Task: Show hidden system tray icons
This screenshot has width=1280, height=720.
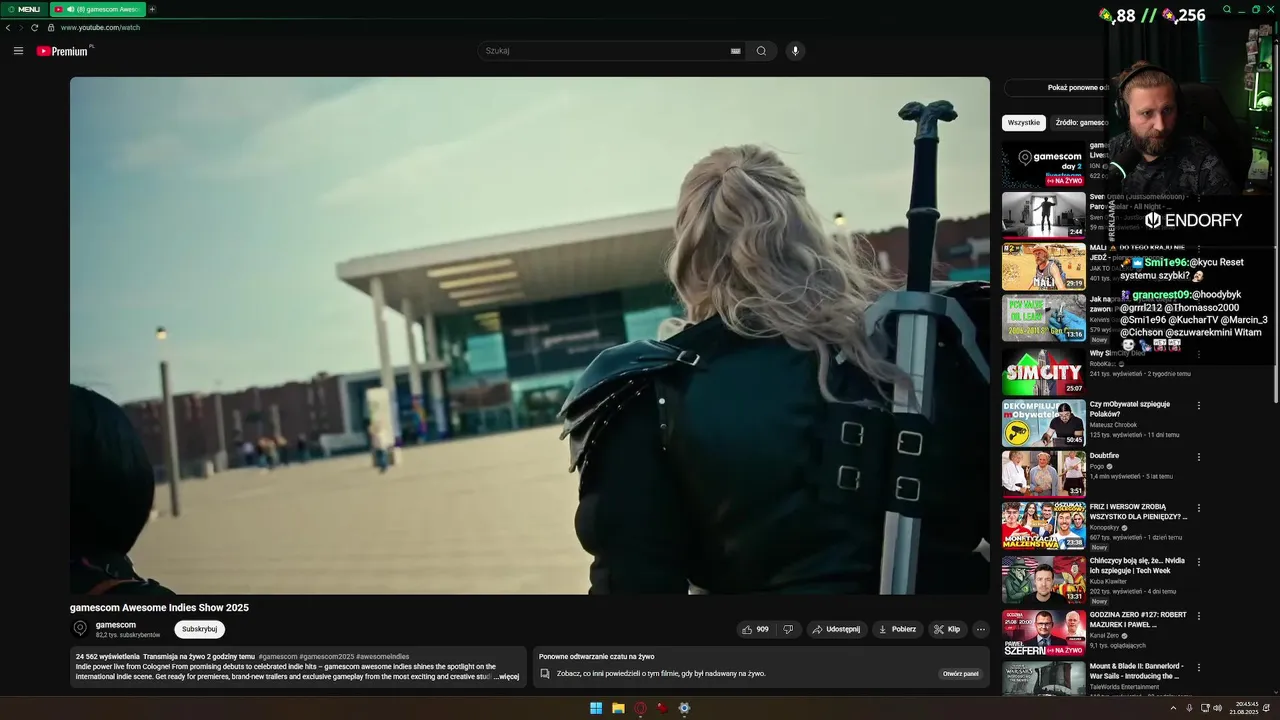Action: 1173,708
